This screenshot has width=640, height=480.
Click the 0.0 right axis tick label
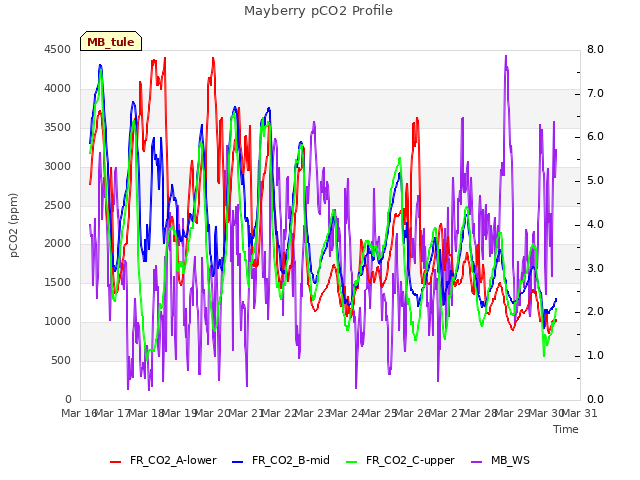[x=595, y=400]
